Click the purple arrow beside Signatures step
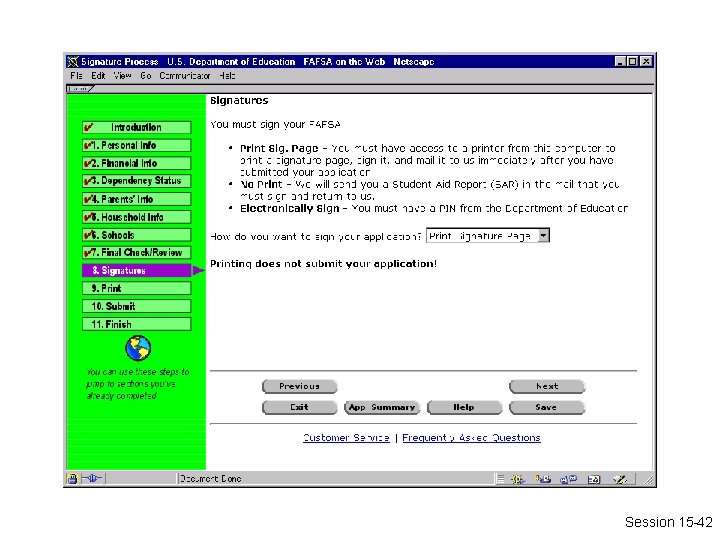The image size is (720, 540). point(198,270)
